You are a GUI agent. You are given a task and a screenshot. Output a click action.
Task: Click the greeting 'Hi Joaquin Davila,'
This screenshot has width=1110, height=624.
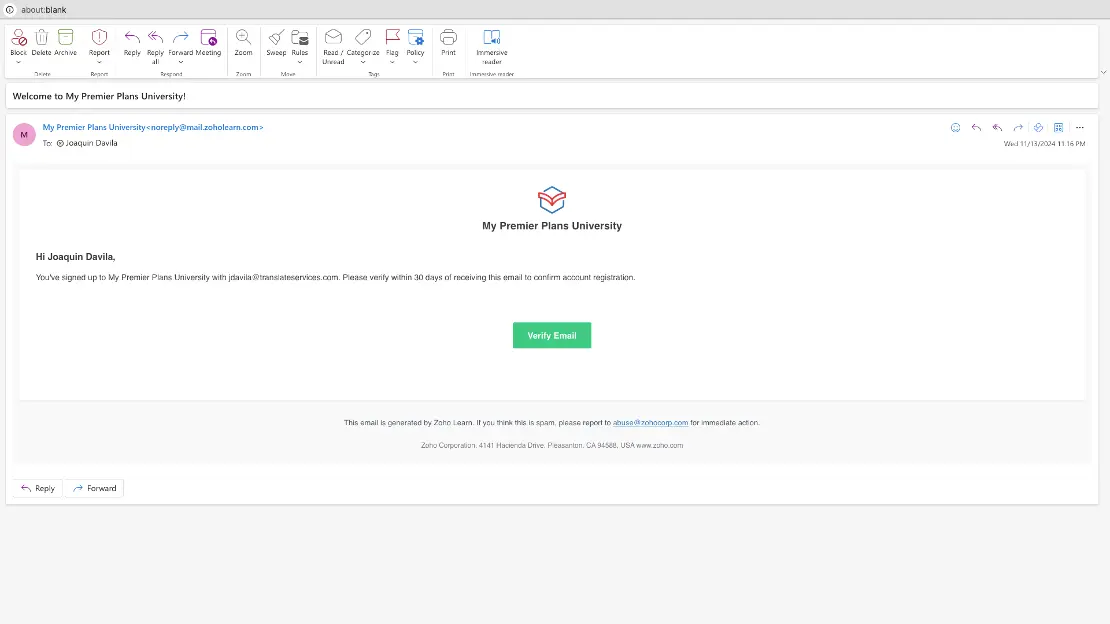click(x=75, y=256)
